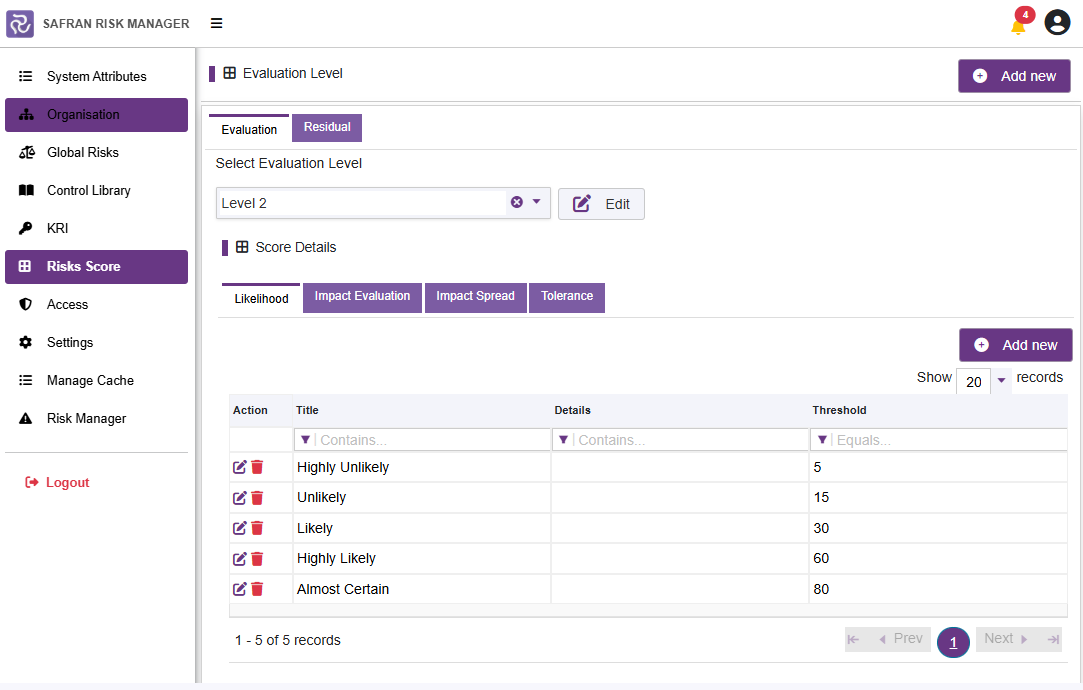Open Risk Manager in sidebar

(x=96, y=419)
